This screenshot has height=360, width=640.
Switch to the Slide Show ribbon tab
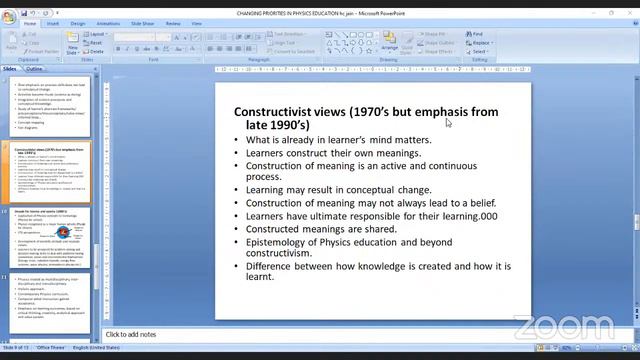click(142, 24)
